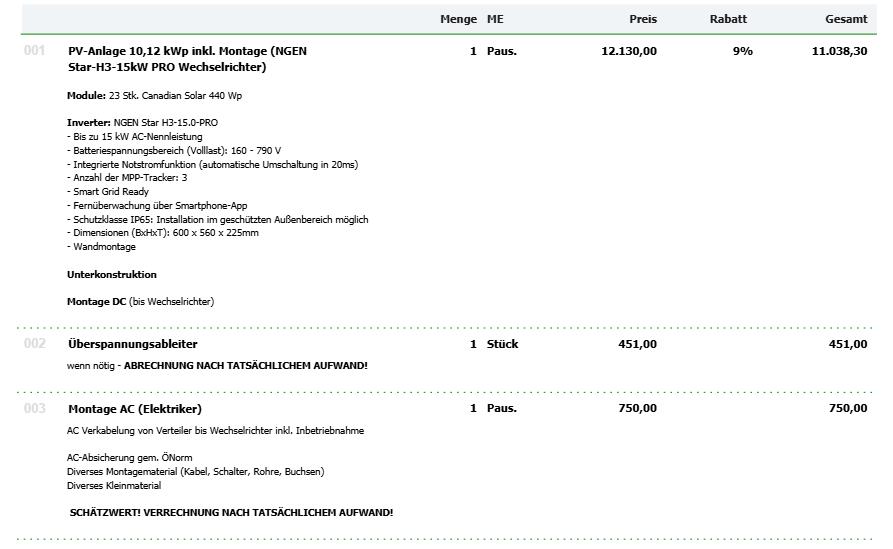Click the 9% discount value
This screenshot has width=893, height=549.
(742, 51)
